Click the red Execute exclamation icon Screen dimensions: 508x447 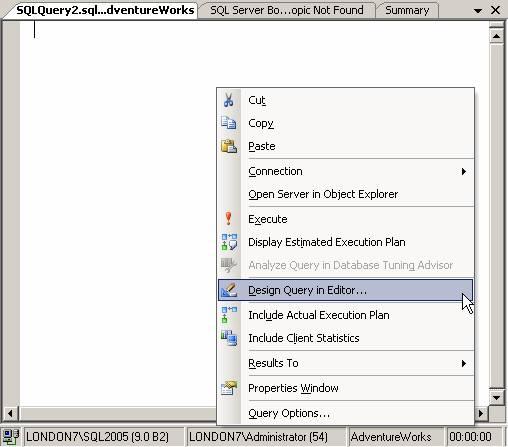point(228,219)
